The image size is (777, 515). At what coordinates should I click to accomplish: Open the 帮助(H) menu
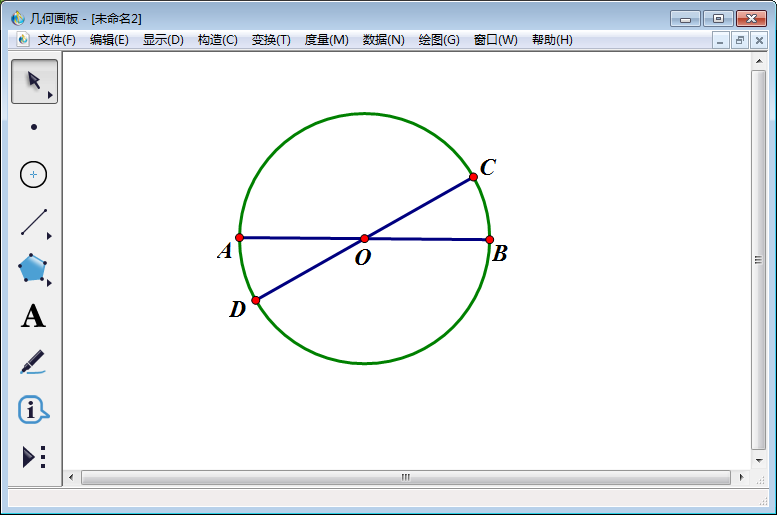point(552,40)
